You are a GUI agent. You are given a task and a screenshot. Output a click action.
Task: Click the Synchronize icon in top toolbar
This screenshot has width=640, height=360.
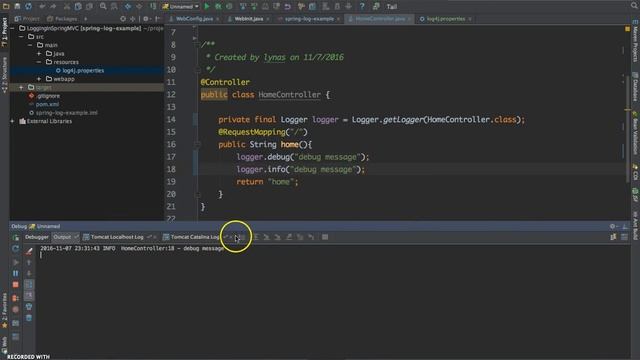pos(28,6)
